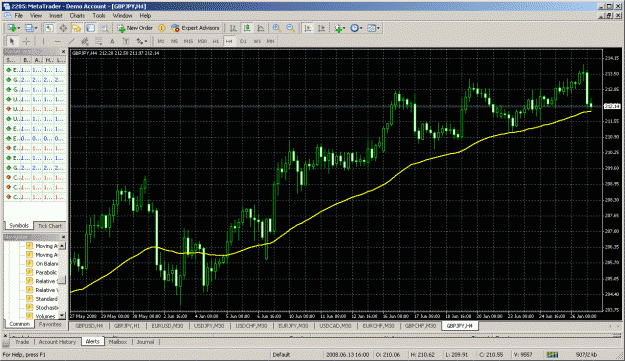Set timeframe to D1
The image size is (625, 361).
click(x=243, y=41)
